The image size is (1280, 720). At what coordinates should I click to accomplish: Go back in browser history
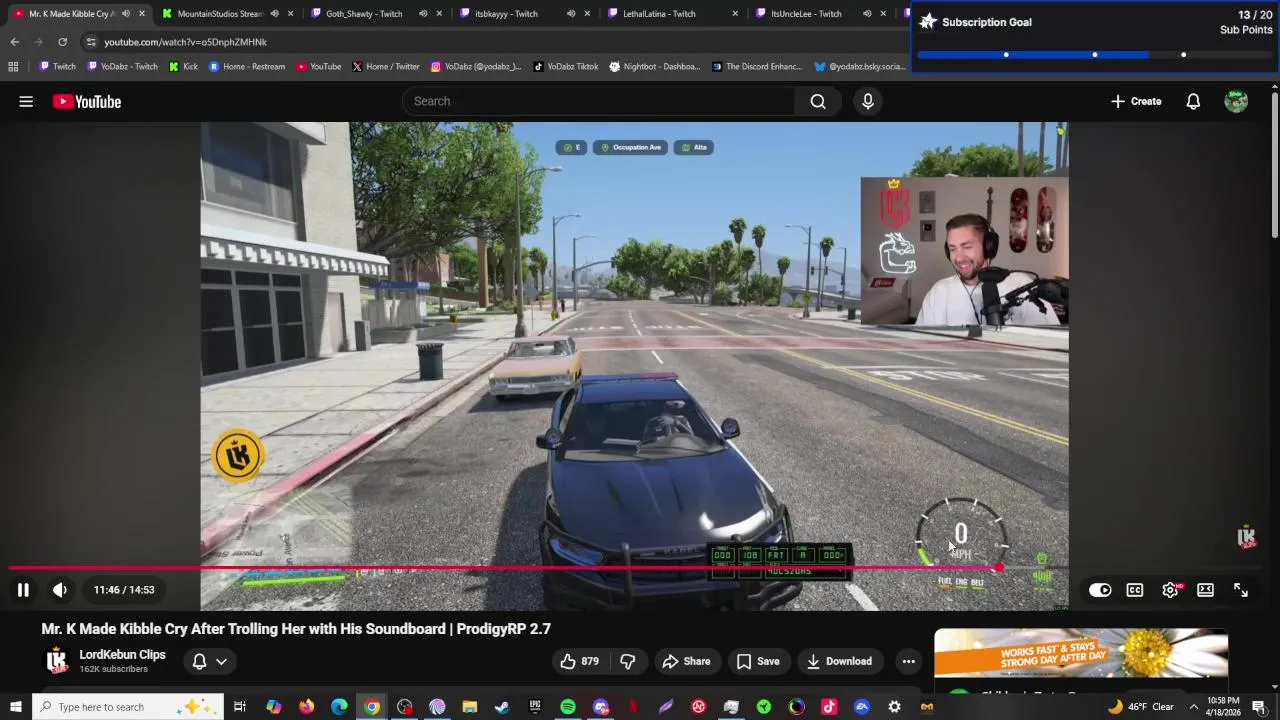(14, 42)
